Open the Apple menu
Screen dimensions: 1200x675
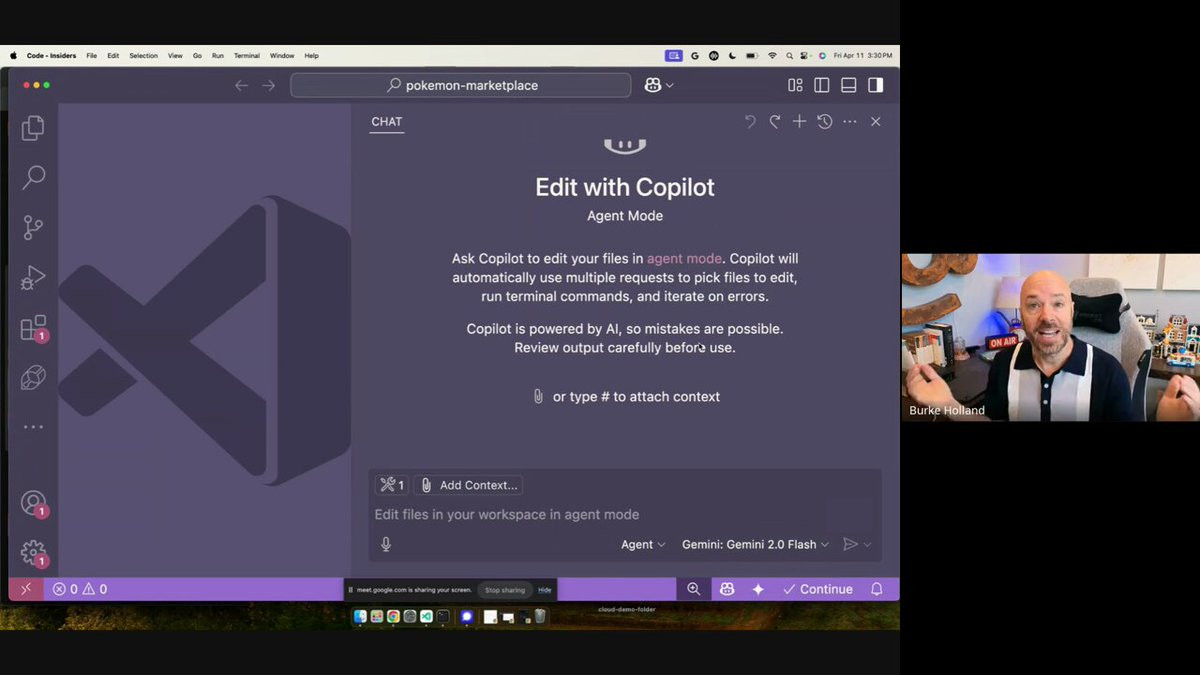14,56
